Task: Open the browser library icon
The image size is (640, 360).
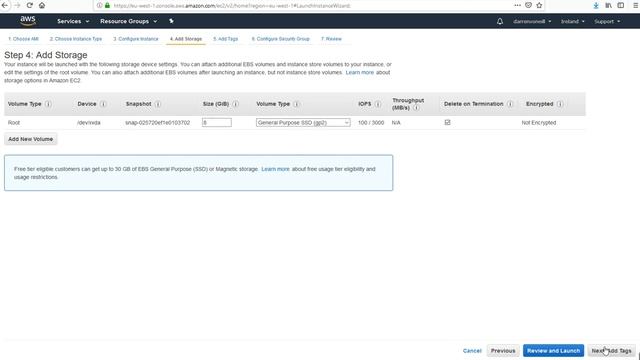Action: (608, 5)
